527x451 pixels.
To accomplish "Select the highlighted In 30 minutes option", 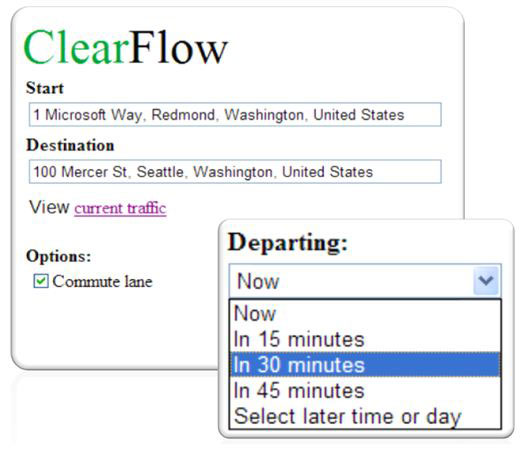I will tap(365, 365).
